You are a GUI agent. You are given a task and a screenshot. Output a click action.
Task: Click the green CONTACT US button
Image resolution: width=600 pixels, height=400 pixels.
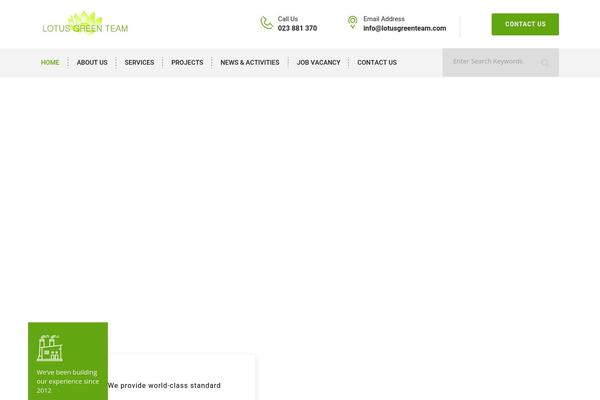point(525,24)
